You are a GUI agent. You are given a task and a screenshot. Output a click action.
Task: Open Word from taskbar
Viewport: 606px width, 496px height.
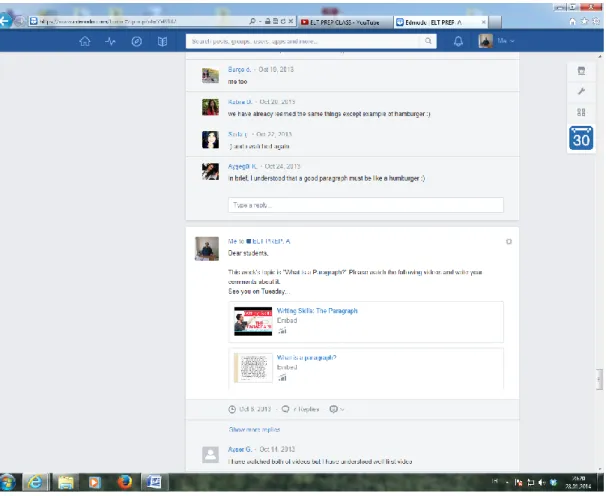tap(154, 482)
